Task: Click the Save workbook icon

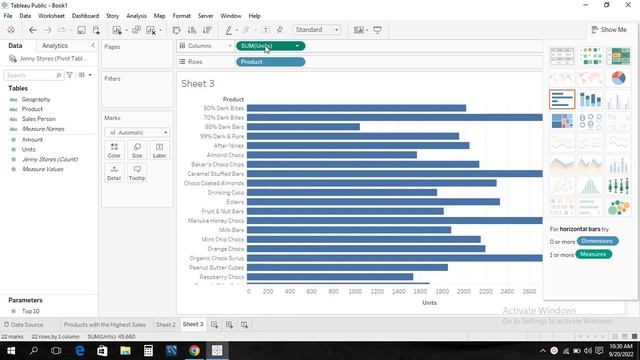Action: click(81, 30)
